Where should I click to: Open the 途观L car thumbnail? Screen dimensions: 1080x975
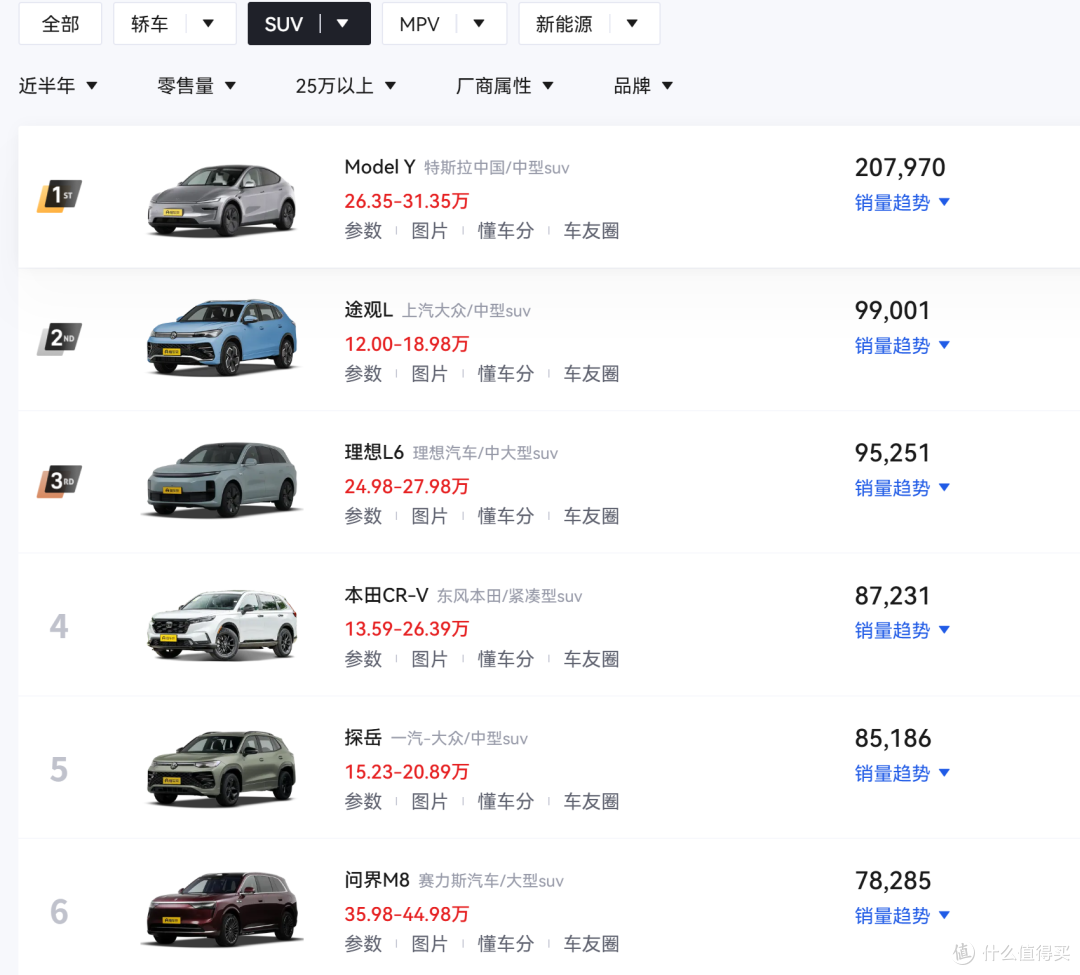tap(222, 337)
